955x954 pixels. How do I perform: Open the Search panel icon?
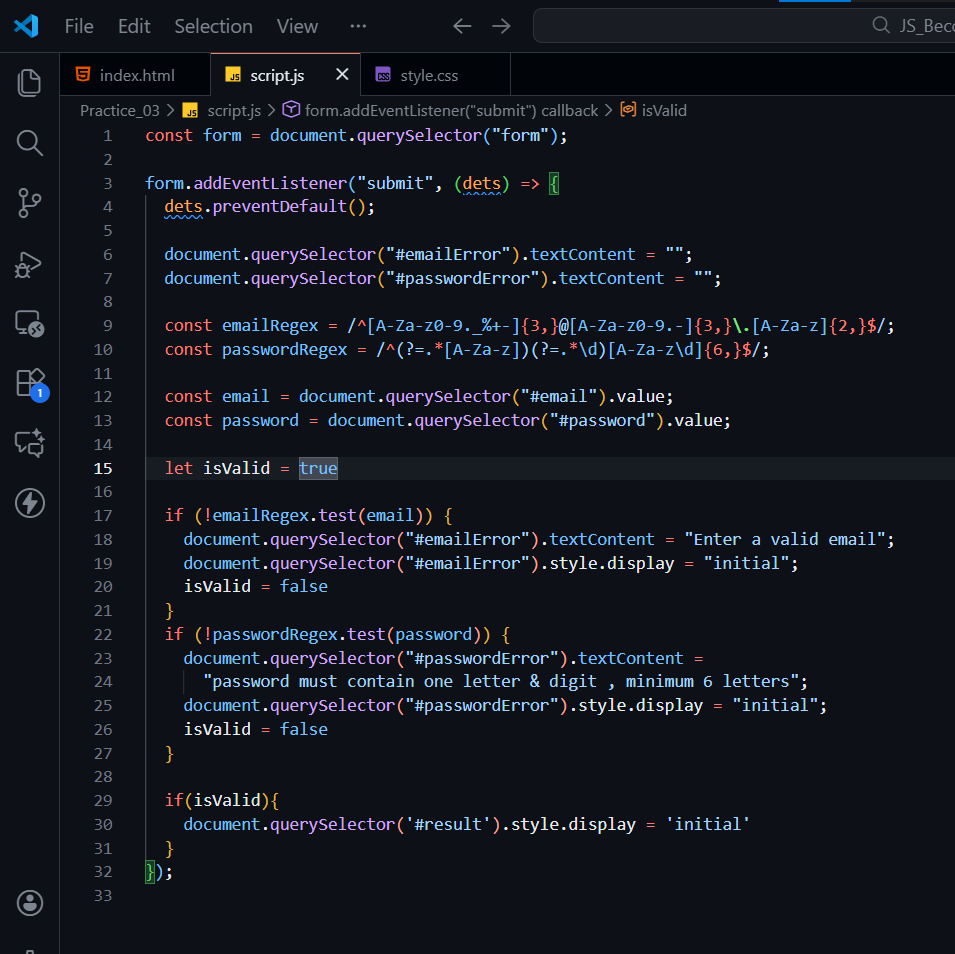tap(29, 143)
